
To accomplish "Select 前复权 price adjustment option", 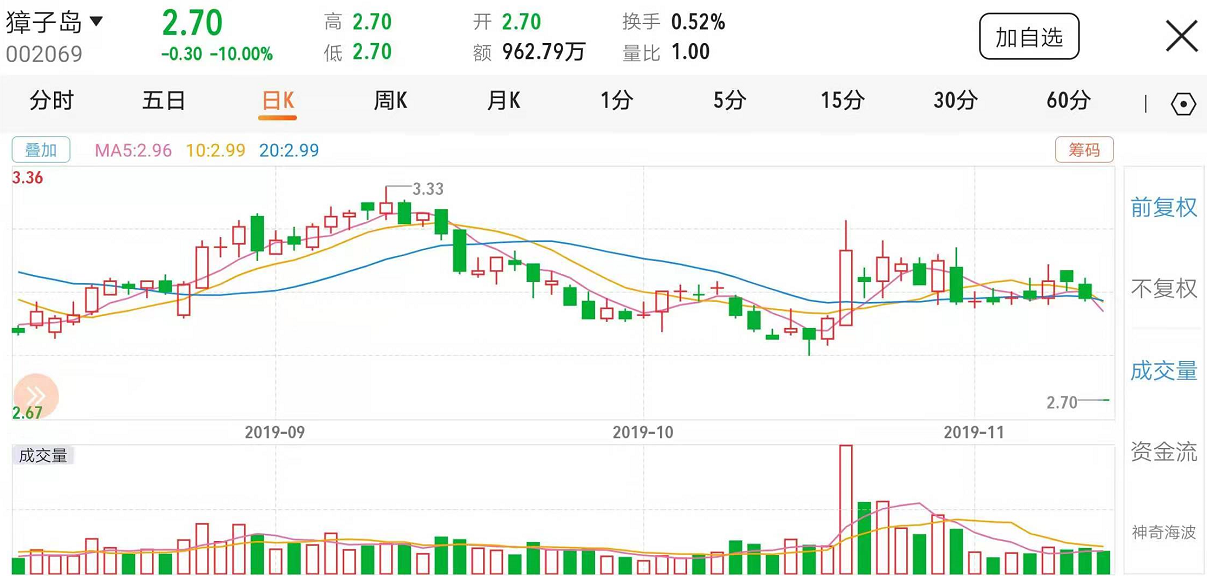I will click(x=1164, y=208).
